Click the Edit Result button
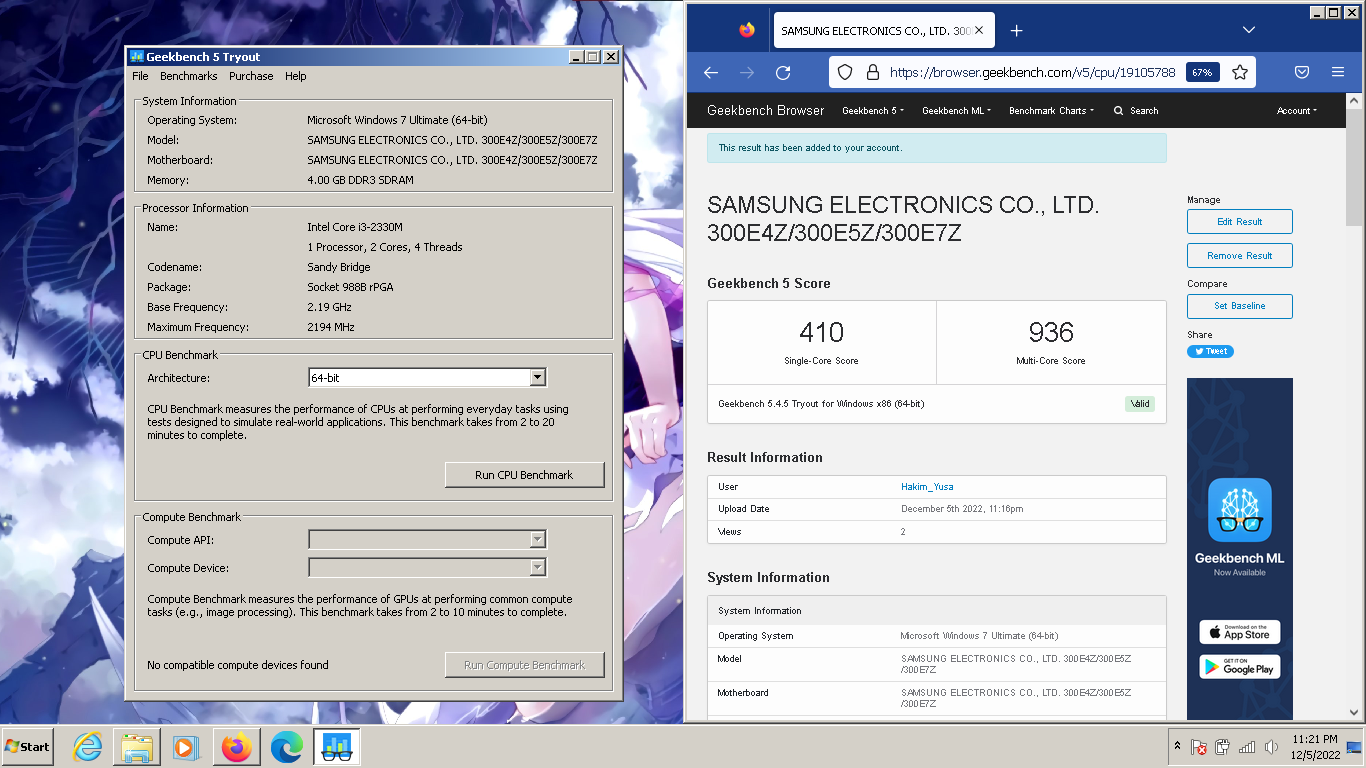Image resolution: width=1366 pixels, height=768 pixels. tap(1240, 222)
